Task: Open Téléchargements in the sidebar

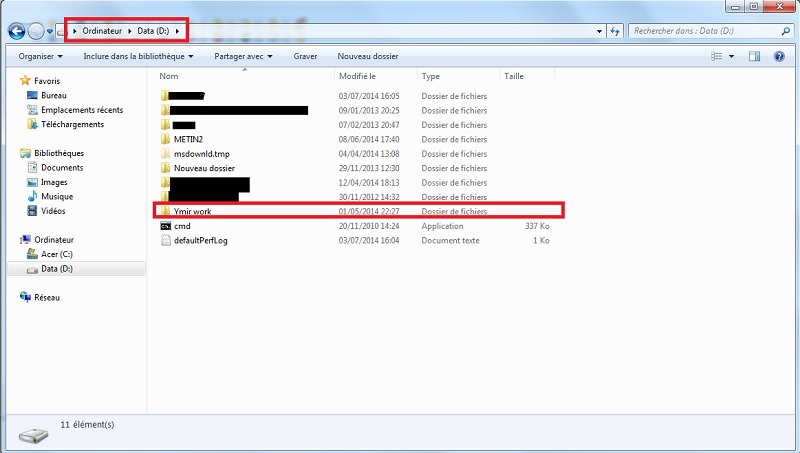Action: pos(72,124)
